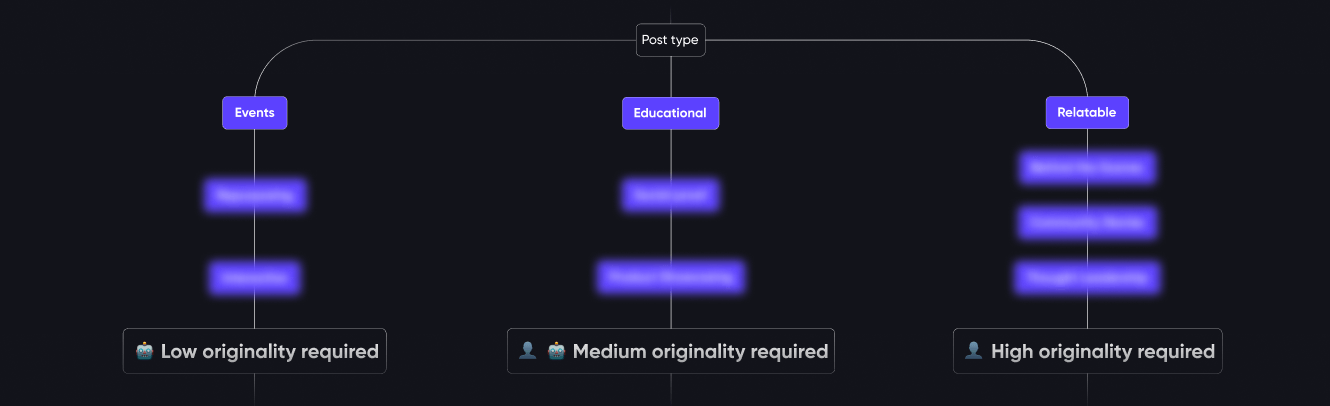Open the Educational category node

pos(670,113)
